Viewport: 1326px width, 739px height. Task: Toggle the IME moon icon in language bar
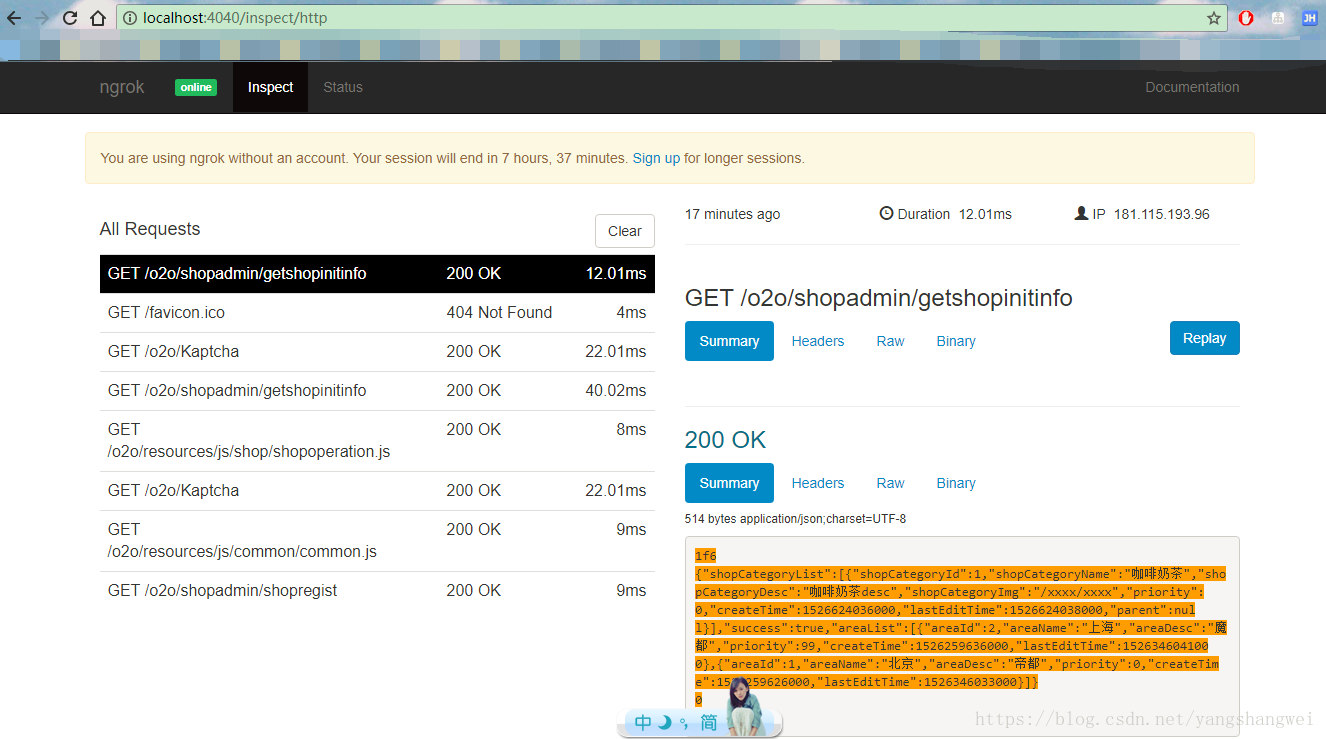click(x=664, y=723)
